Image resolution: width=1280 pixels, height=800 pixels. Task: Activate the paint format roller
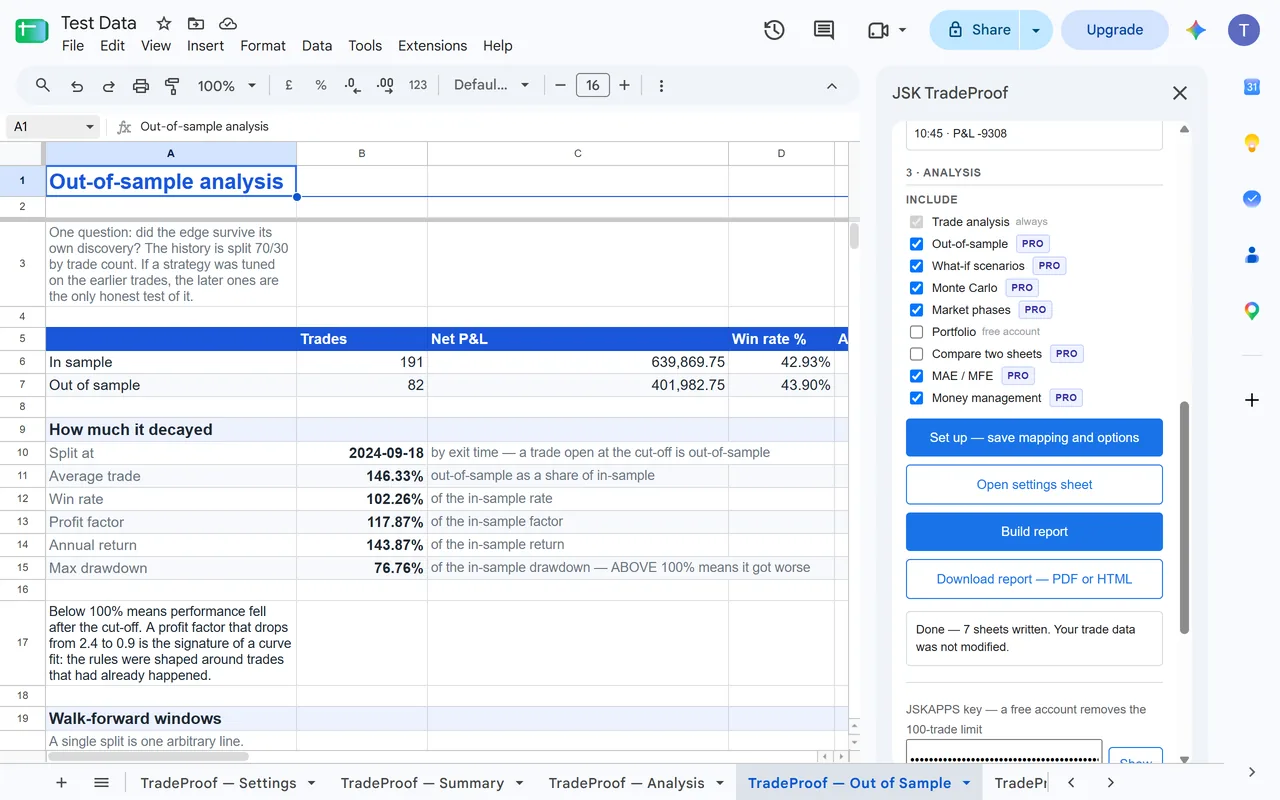(172, 86)
